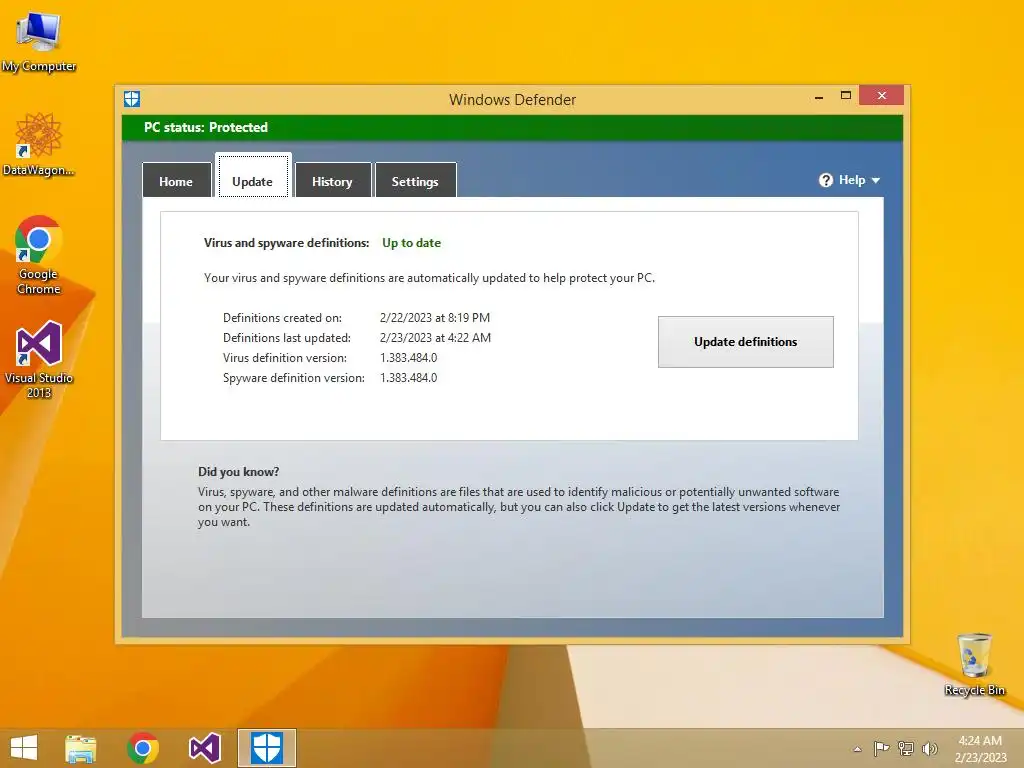Click the Windows Start button
Viewport: 1024px width, 768px height.
pos(24,748)
